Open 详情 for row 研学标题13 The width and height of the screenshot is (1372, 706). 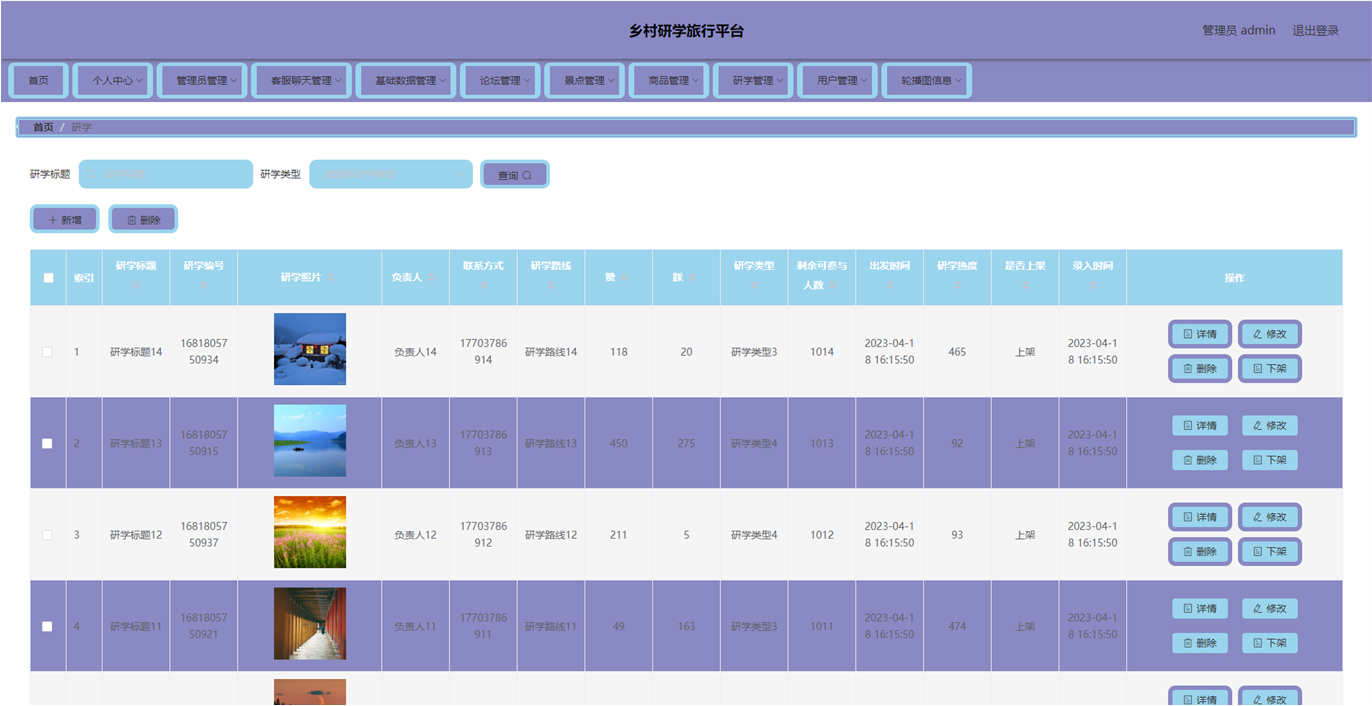[1200, 425]
